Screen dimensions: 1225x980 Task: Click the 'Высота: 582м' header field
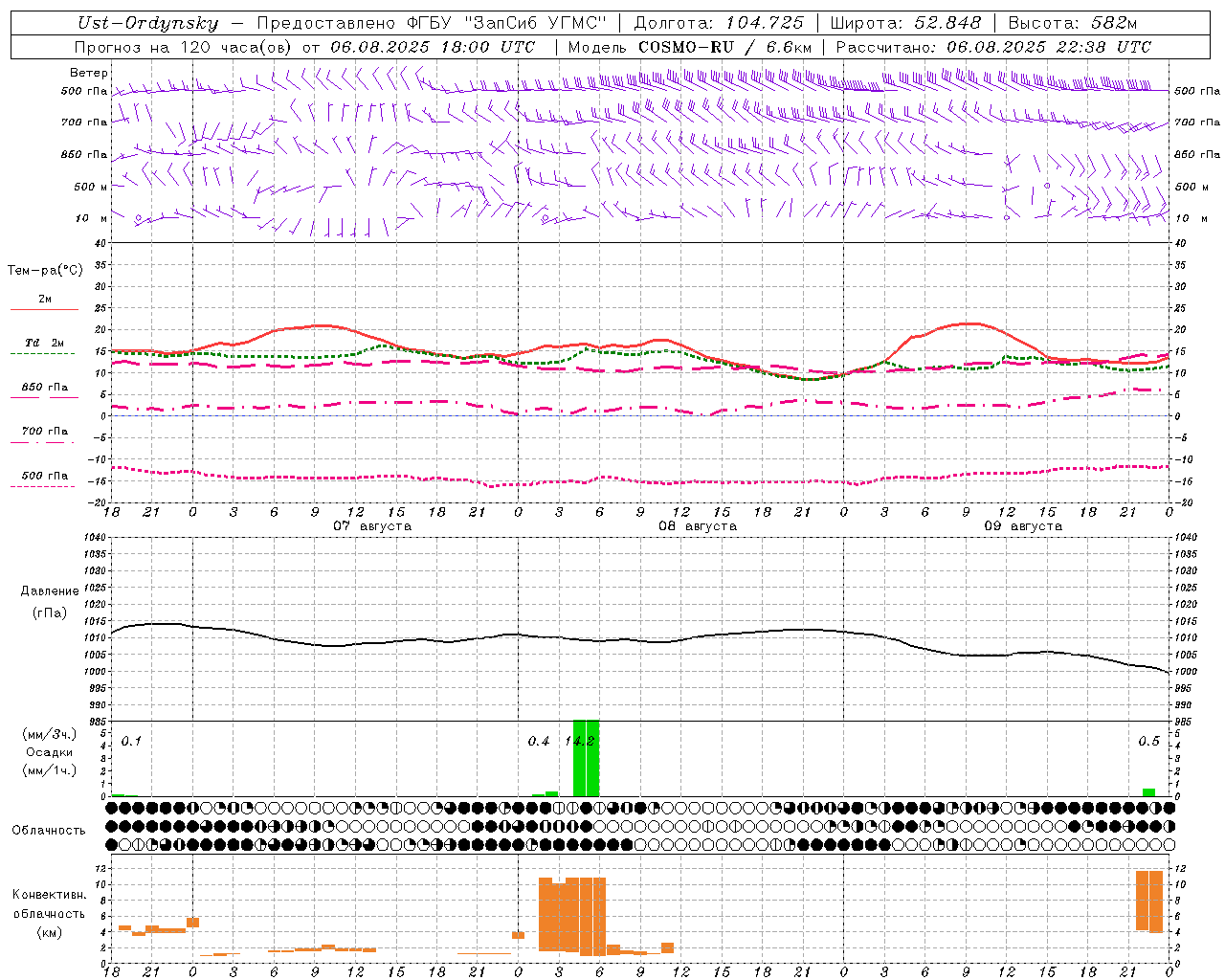click(1073, 23)
